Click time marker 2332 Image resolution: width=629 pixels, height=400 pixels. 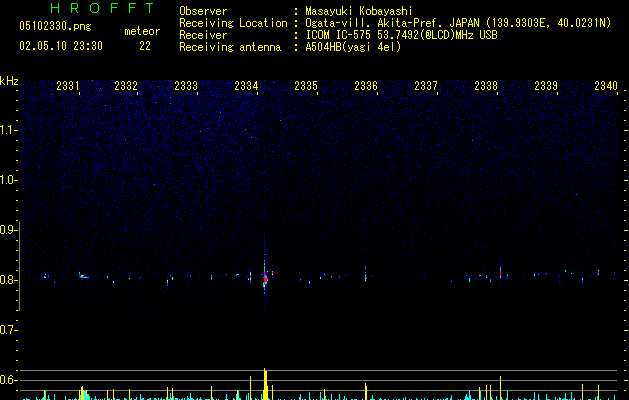[x=126, y=85]
